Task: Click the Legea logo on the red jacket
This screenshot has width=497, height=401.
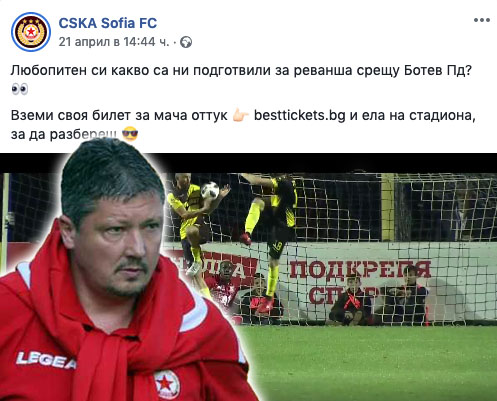Action: click(46, 361)
